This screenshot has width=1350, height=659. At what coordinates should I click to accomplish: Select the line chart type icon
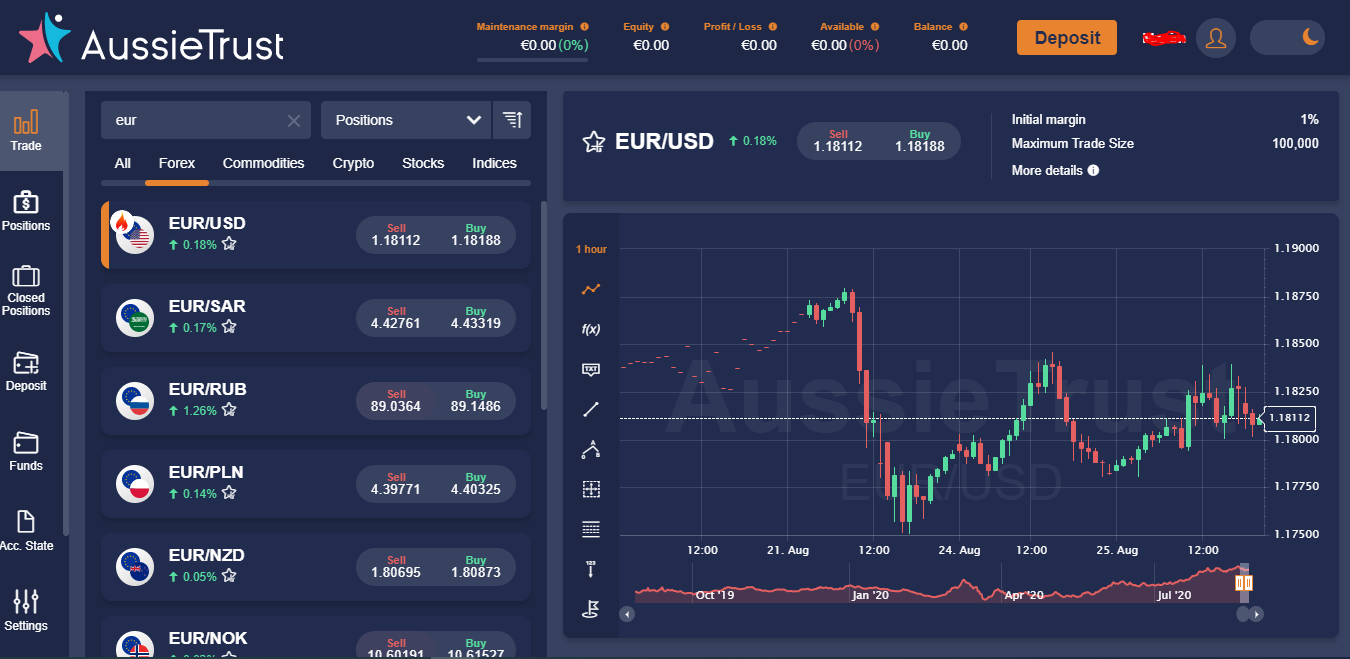pos(591,289)
